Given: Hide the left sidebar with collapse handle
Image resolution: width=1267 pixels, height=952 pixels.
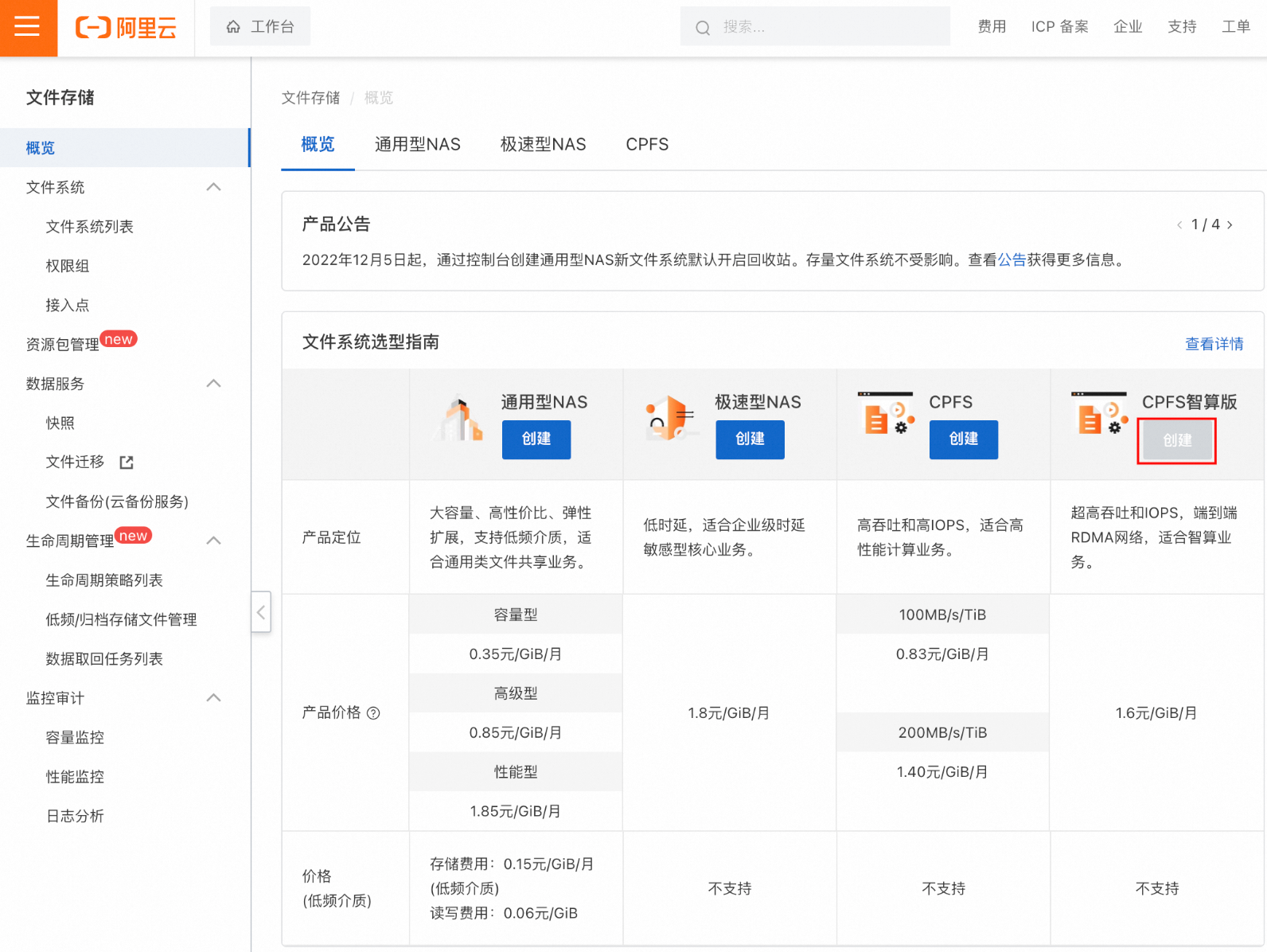Looking at the screenshot, I should [x=261, y=611].
